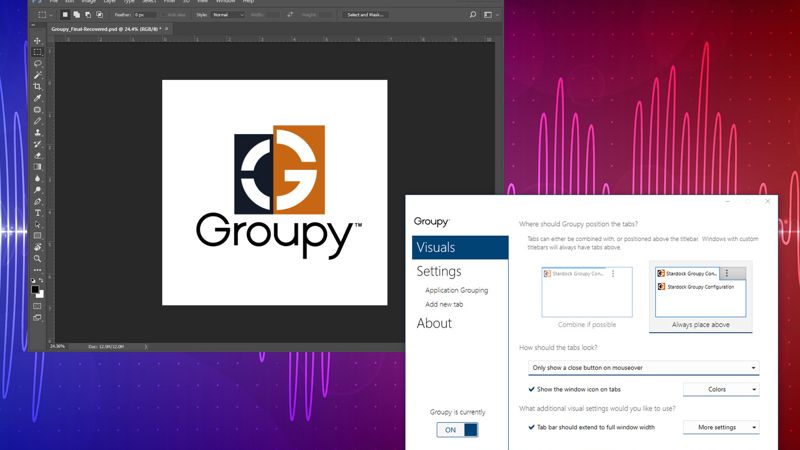800x450 pixels.
Task: Click the Add to Selection icon
Action: [x=76, y=15]
